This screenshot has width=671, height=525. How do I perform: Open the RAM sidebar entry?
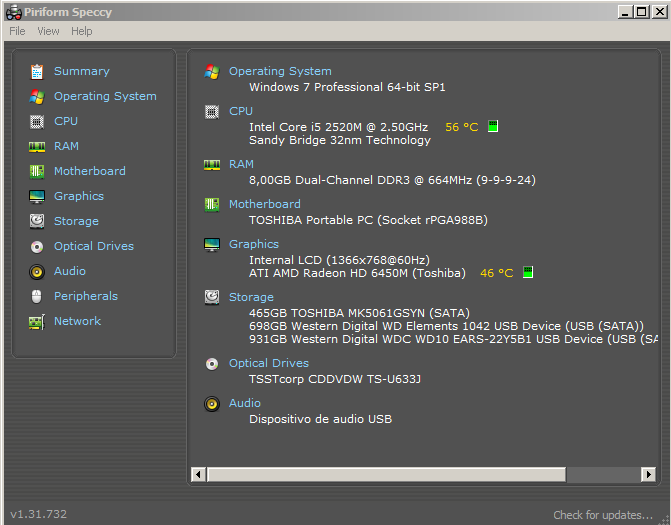(x=66, y=146)
